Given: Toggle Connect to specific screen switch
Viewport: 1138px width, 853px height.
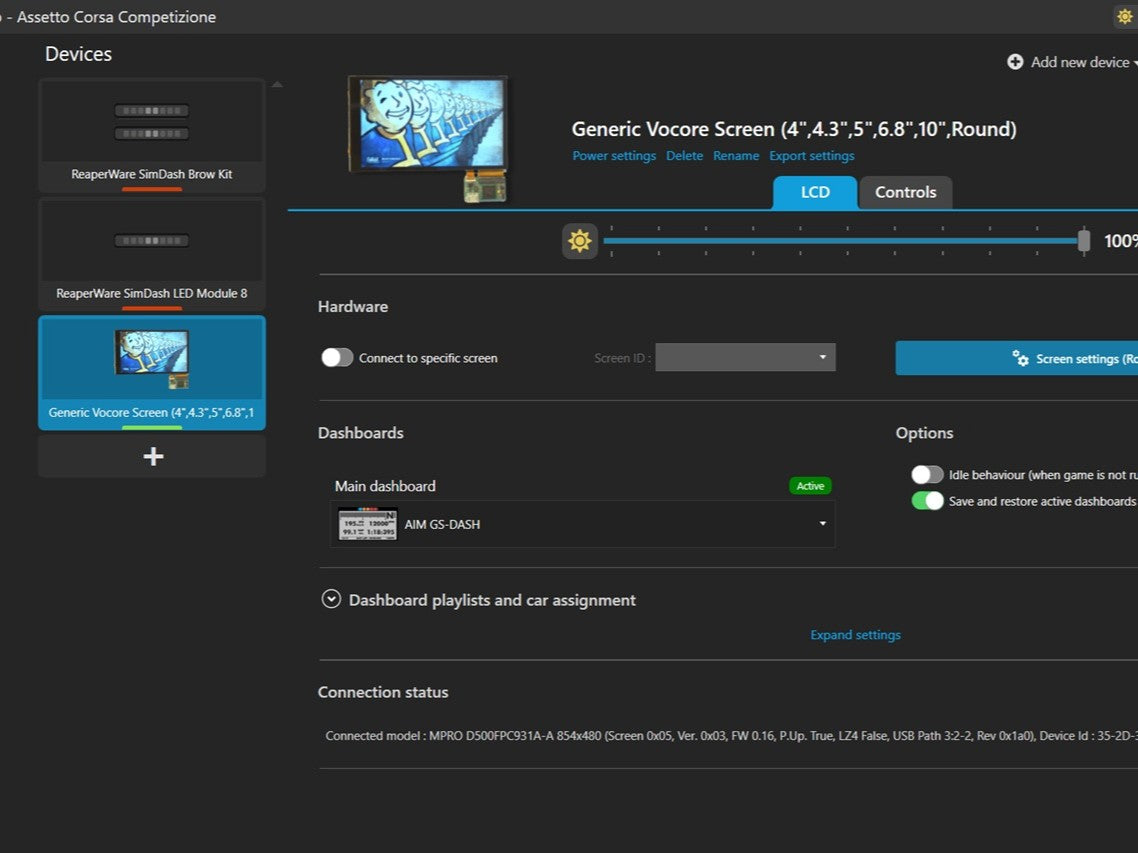Looking at the screenshot, I should click(337, 358).
